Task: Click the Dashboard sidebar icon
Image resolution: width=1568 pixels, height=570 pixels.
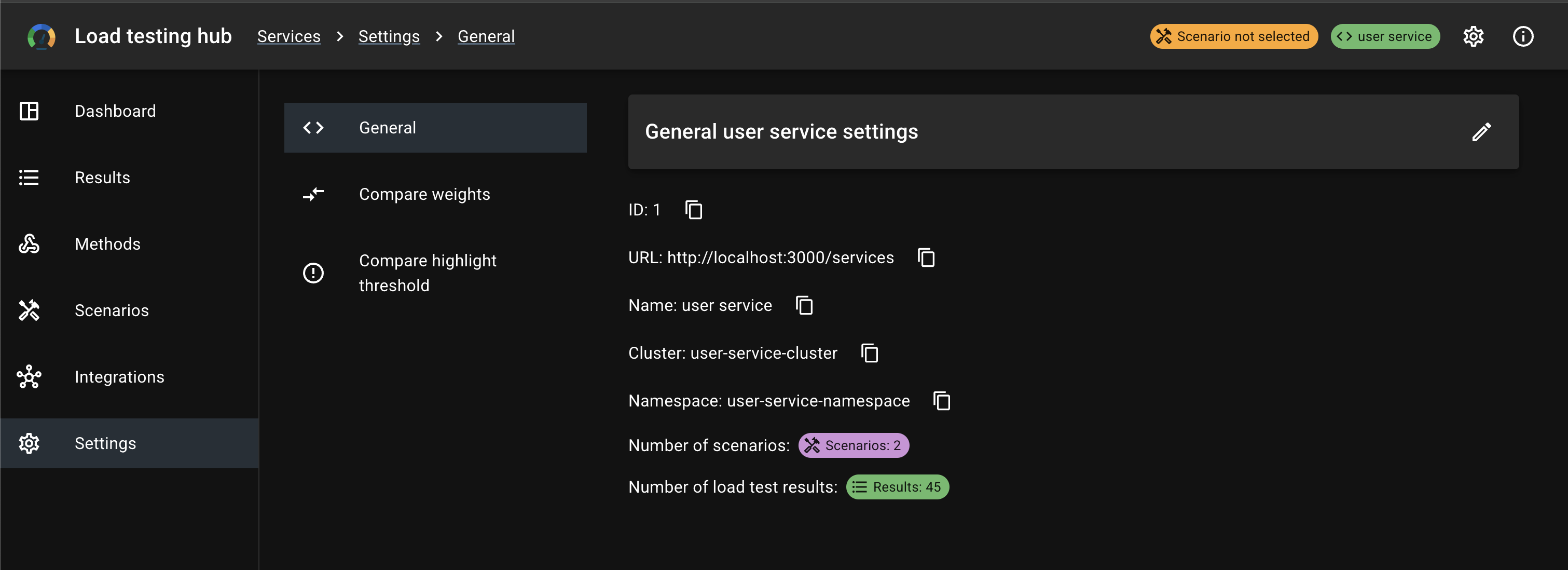Action: tap(29, 111)
